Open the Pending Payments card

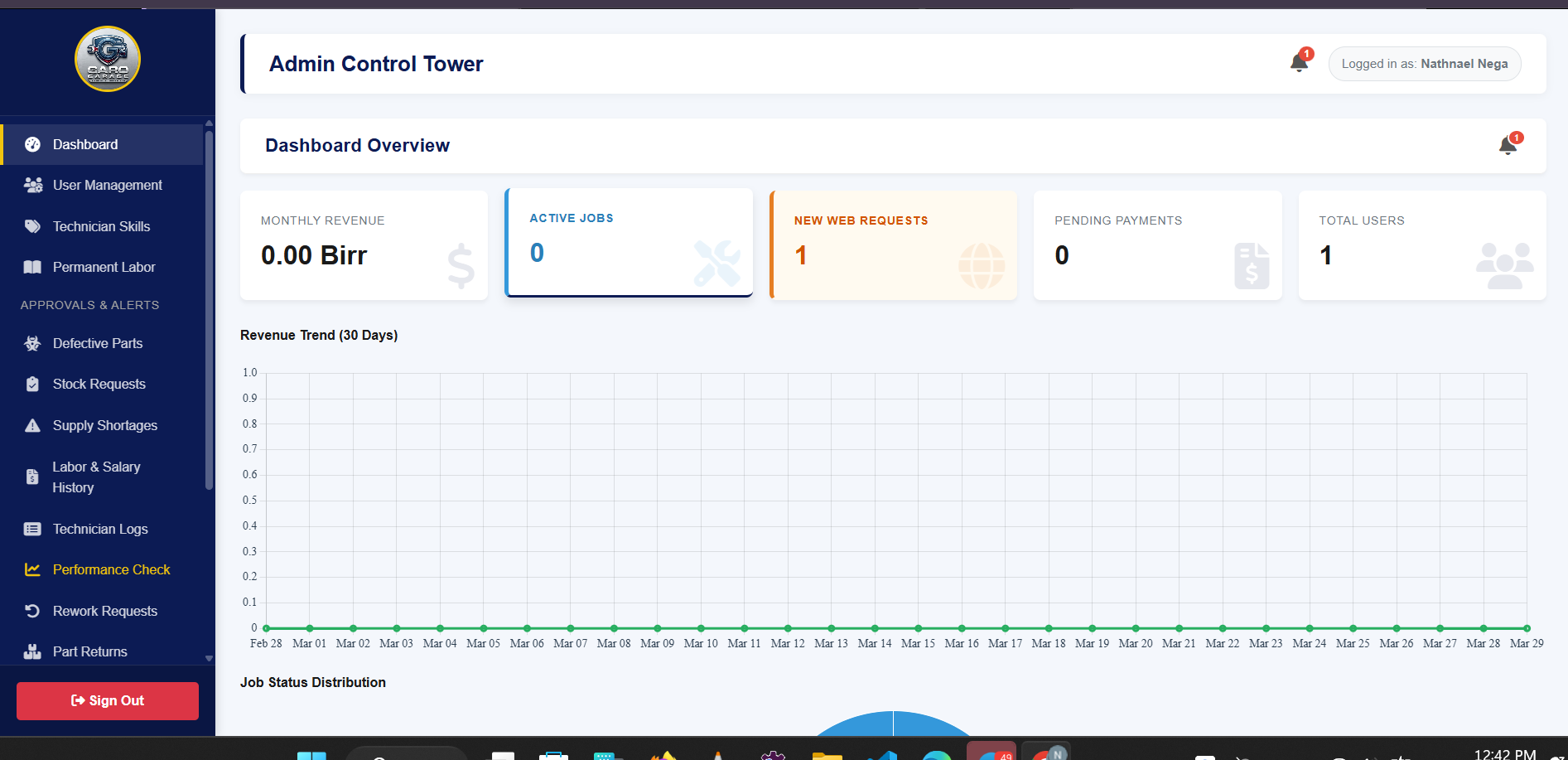click(x=1158, y=245)
